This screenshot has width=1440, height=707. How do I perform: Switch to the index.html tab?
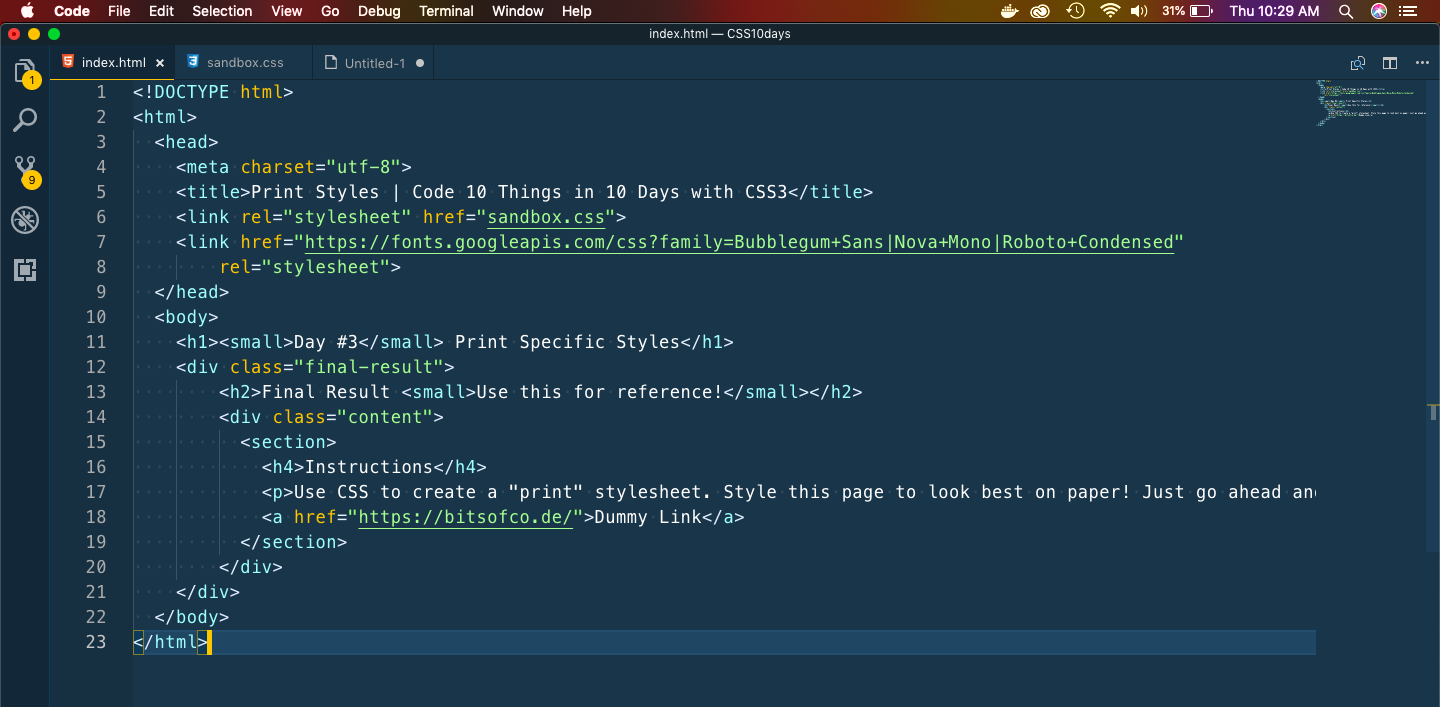[x=113, y=62]
